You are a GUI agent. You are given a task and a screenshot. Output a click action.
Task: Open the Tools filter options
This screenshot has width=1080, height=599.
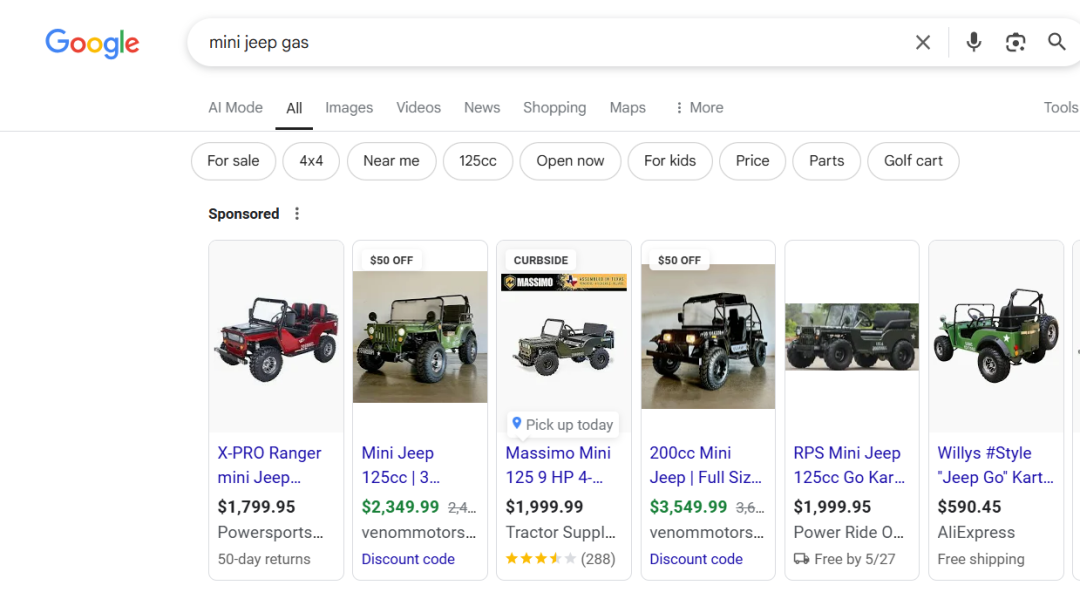tap(1060, 108)
